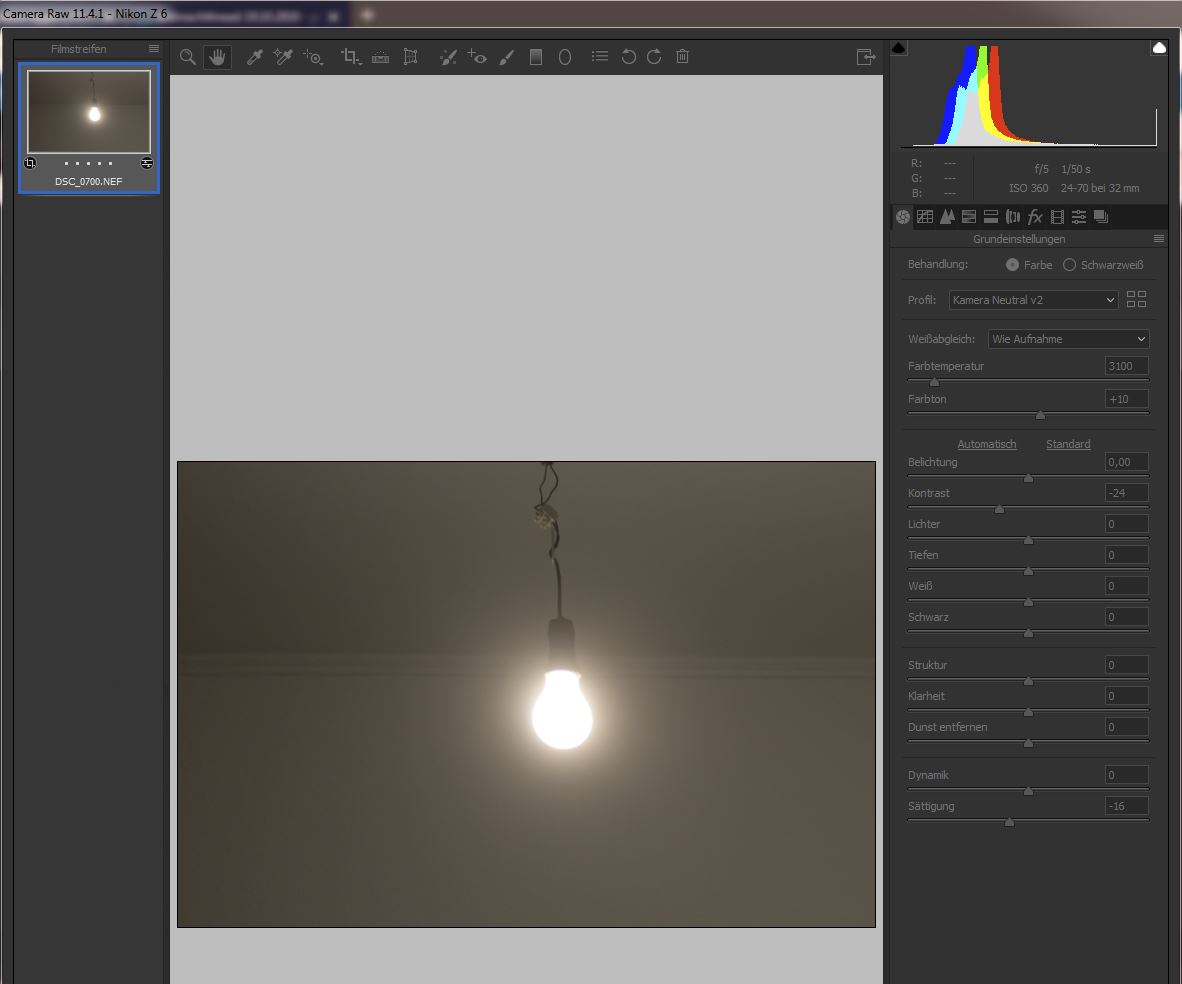Select the Targeted Adjustment tool

[x=313, y=57]
